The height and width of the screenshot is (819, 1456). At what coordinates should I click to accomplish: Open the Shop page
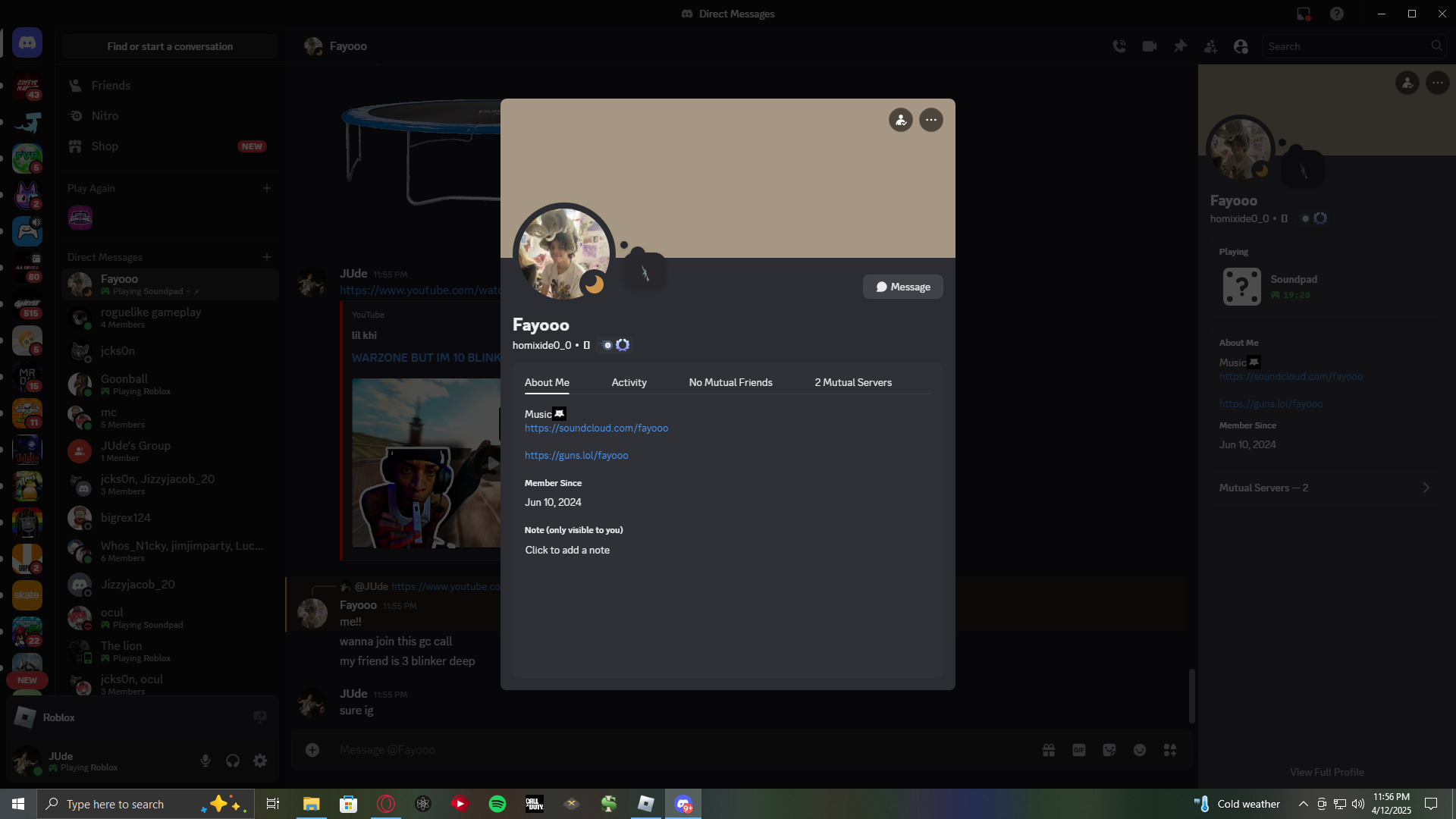[x=170, y=146]
